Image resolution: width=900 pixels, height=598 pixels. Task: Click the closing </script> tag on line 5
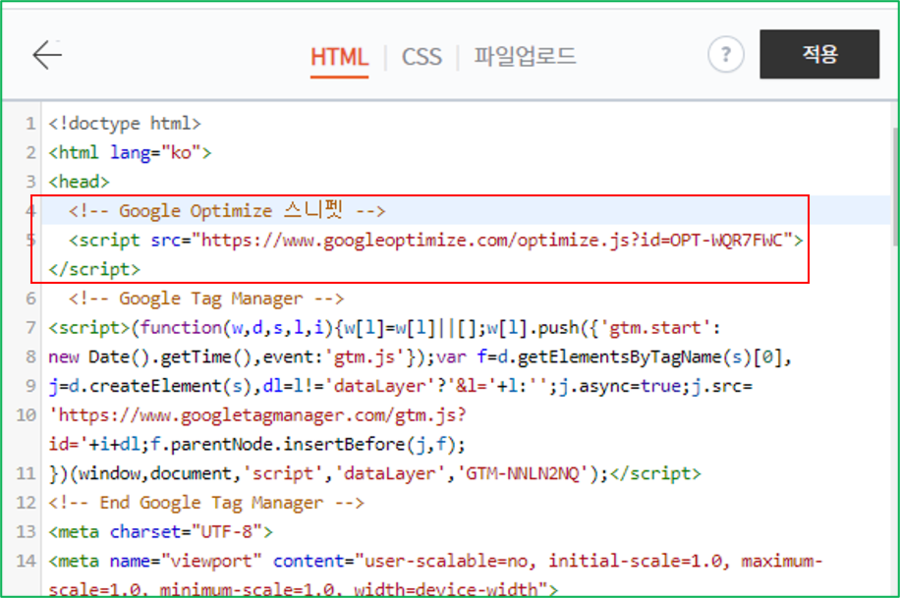[94, 269]
